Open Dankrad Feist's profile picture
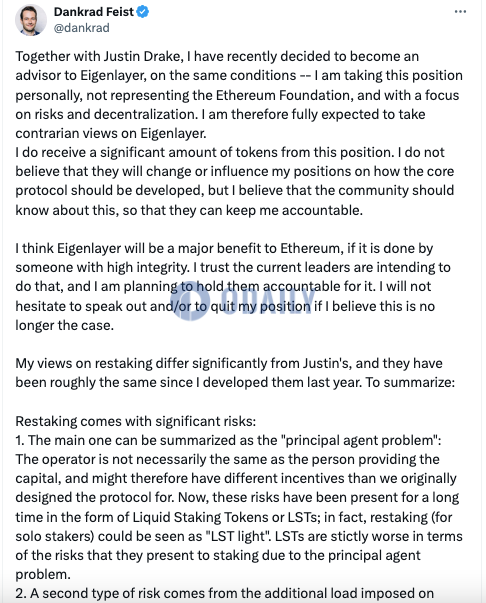This screenshot has width=486, height=603. tap(31, 19)
